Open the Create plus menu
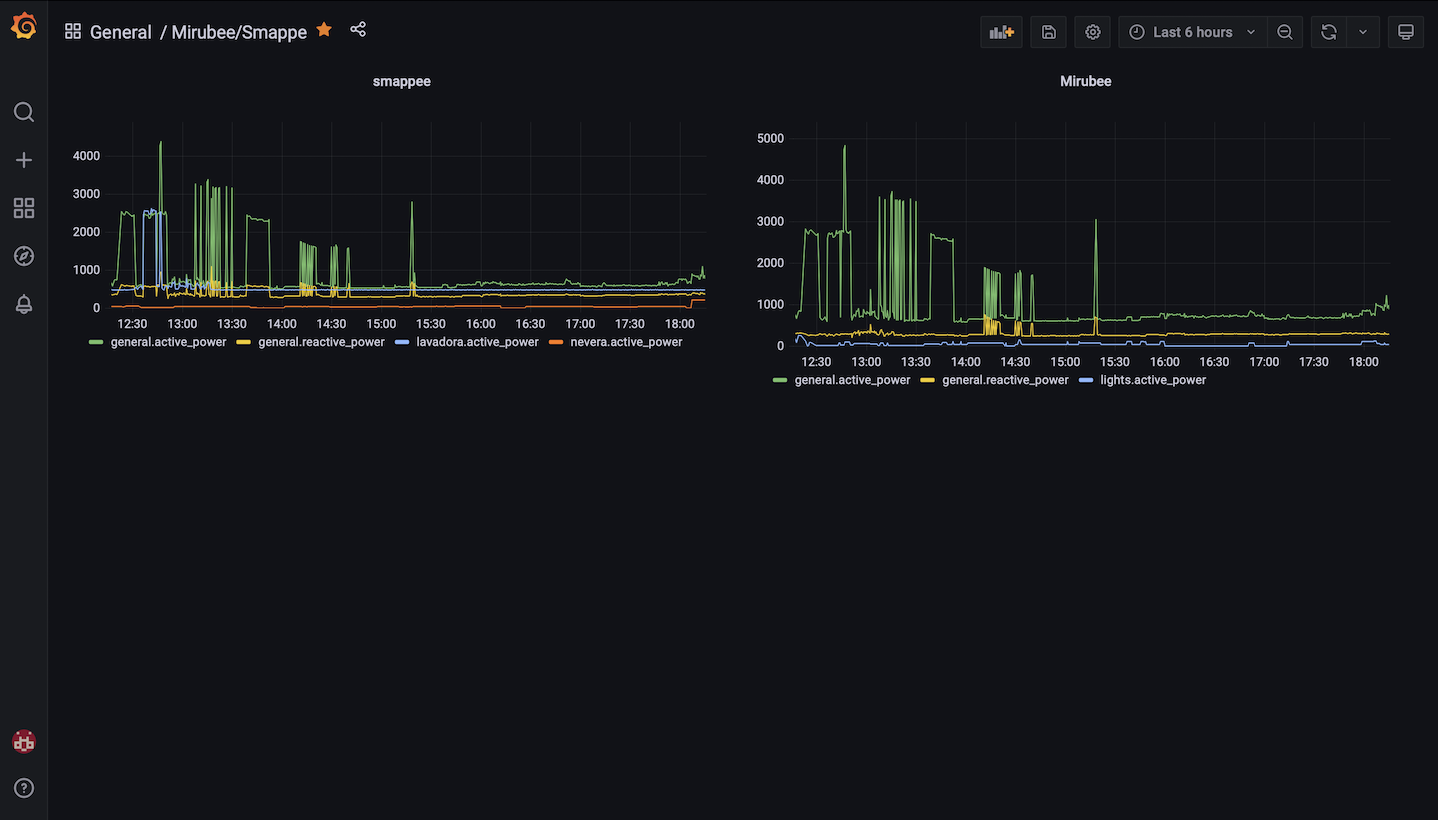The height and width of the screenshot is (820, 1438). 24,160
